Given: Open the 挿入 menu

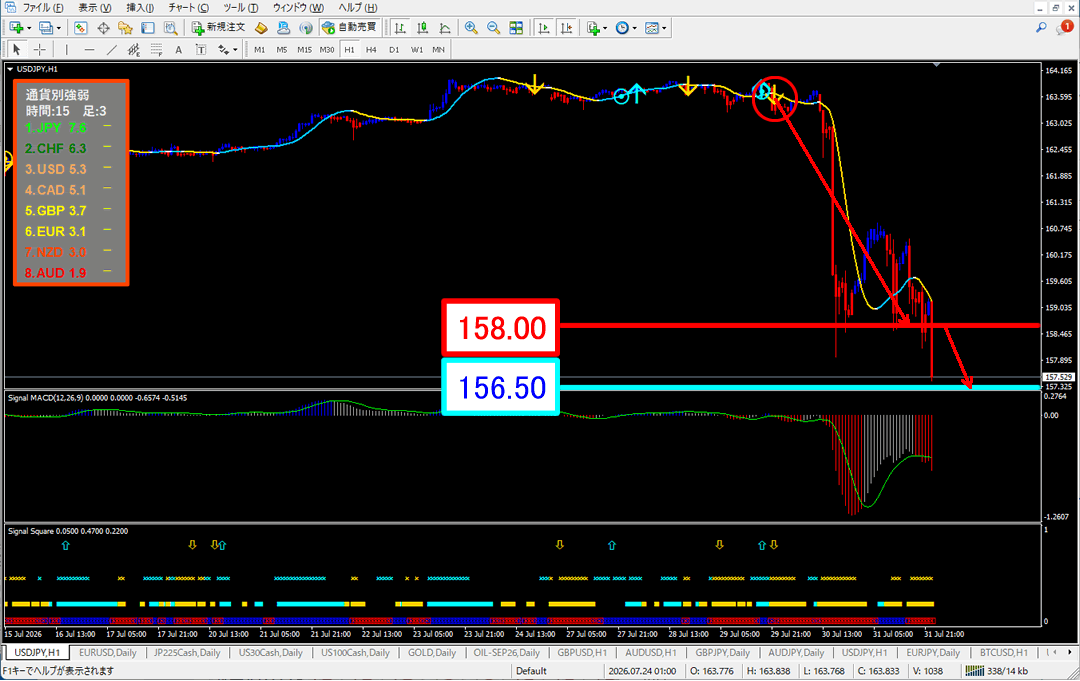Looking at the screenshot, I should (140, 8).
